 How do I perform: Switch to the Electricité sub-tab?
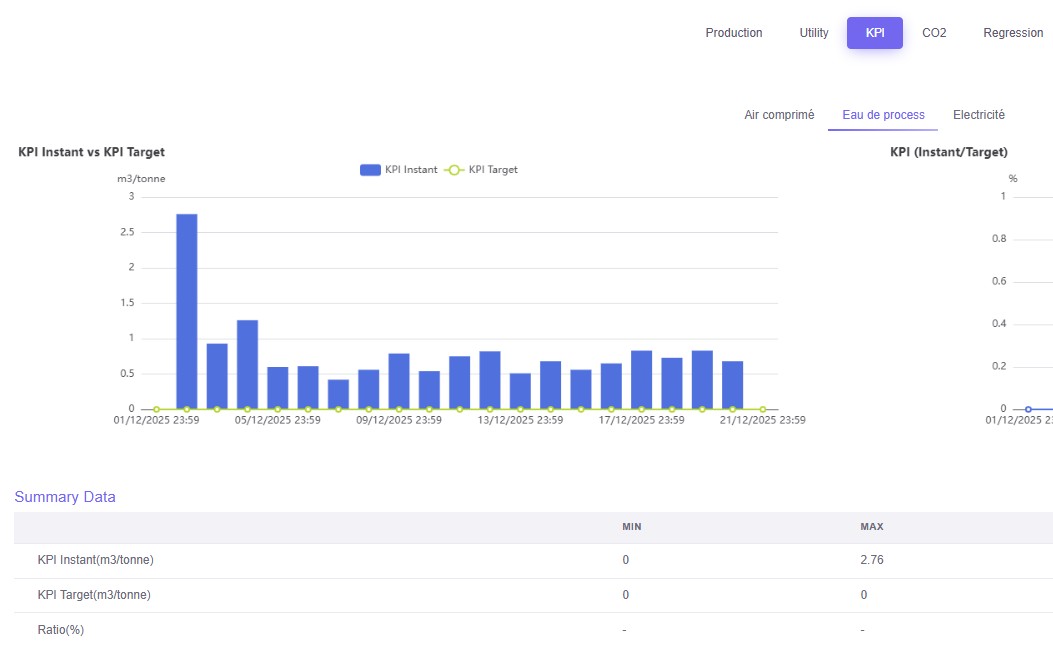tap(978, 115)
